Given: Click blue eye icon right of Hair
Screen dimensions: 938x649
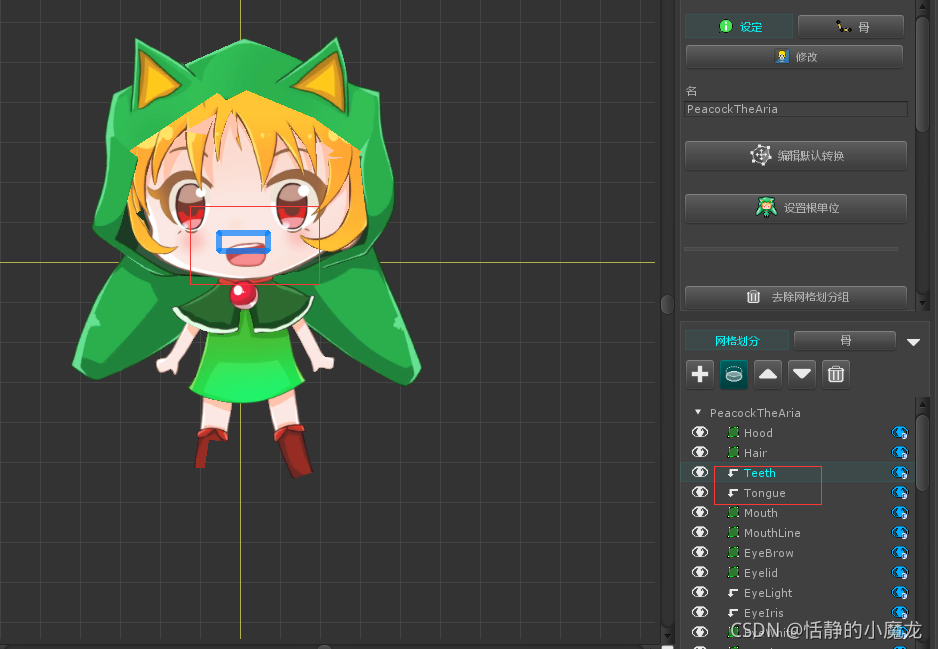Looking at the screenshot, I should coord(900,452).
